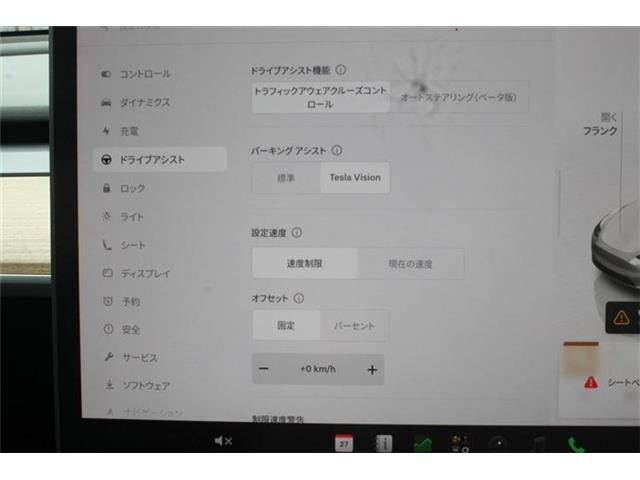The height and width of the screenshot is (480, 640).
Task: Show info for パーキングアシスト
Action: [x=337, y=150]
